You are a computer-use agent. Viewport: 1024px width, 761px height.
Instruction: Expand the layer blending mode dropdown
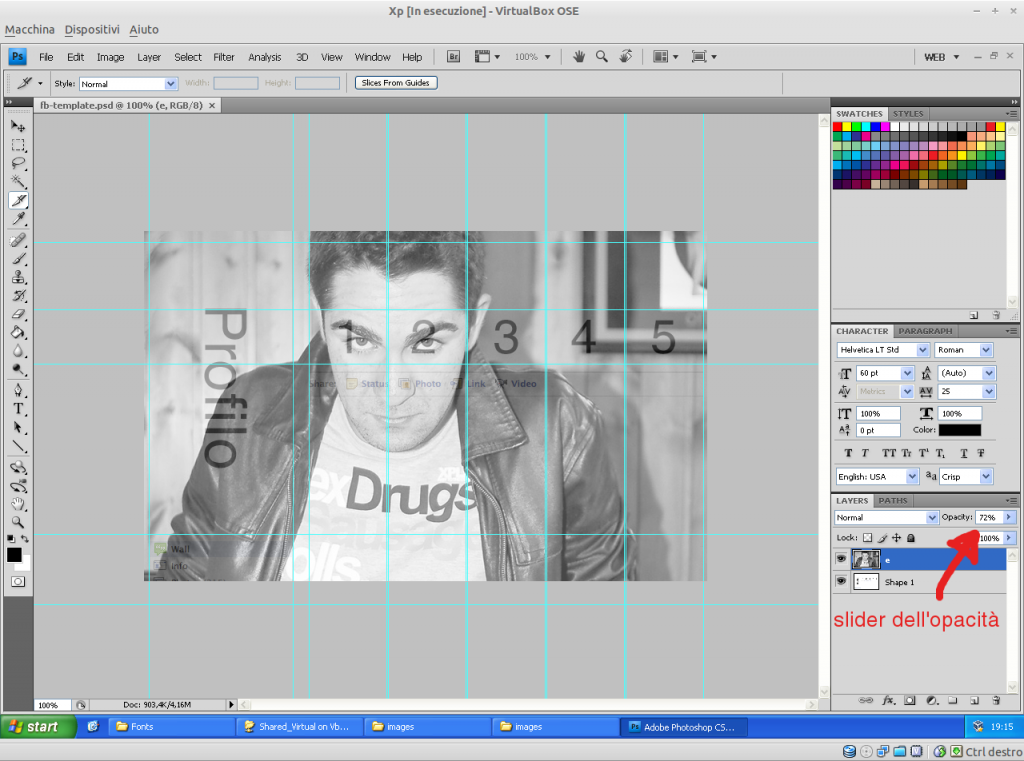[x=932, y=518]
